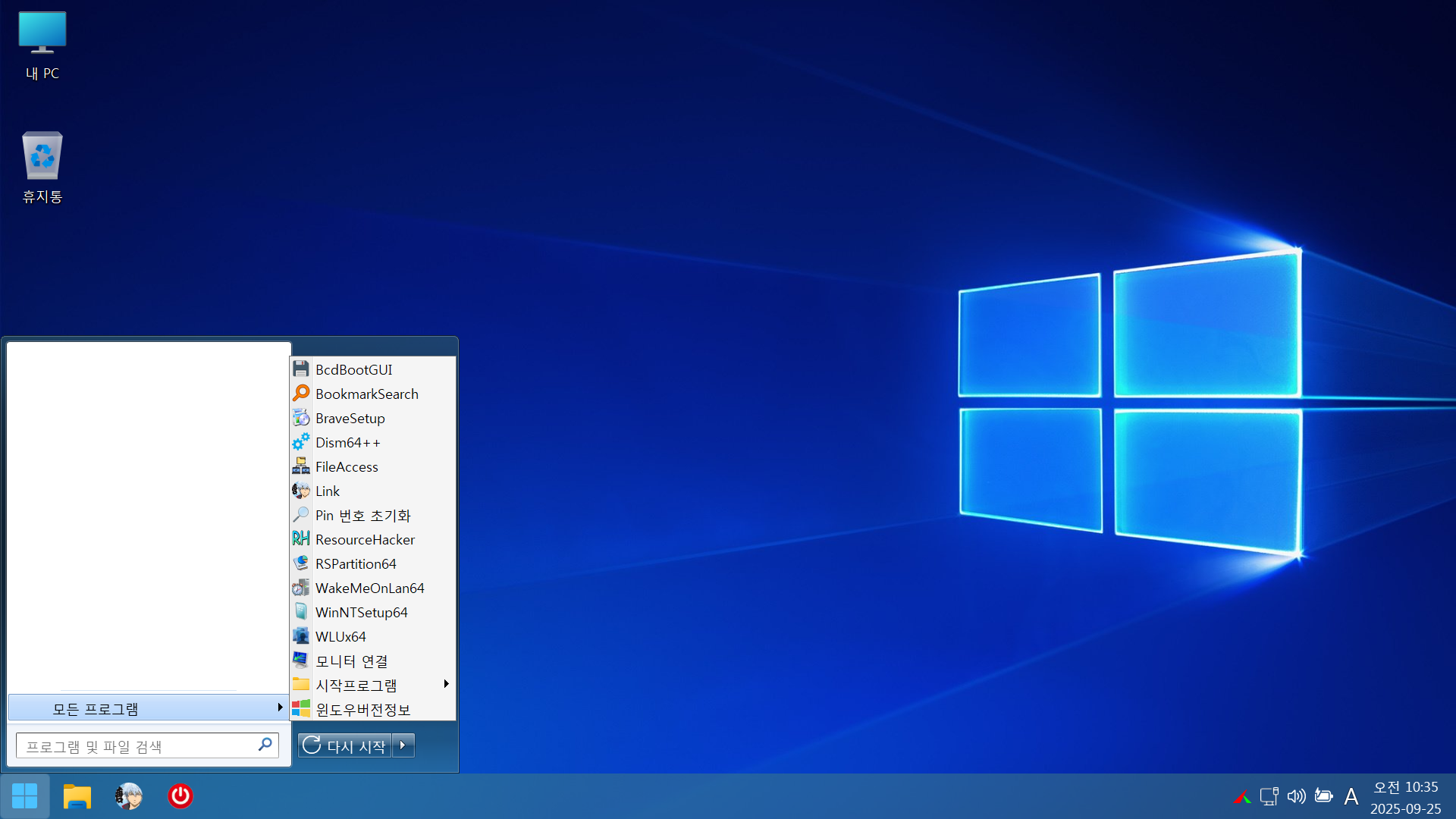
Task: Click the battery power tray icon
Action: [x=1323, y=796]
